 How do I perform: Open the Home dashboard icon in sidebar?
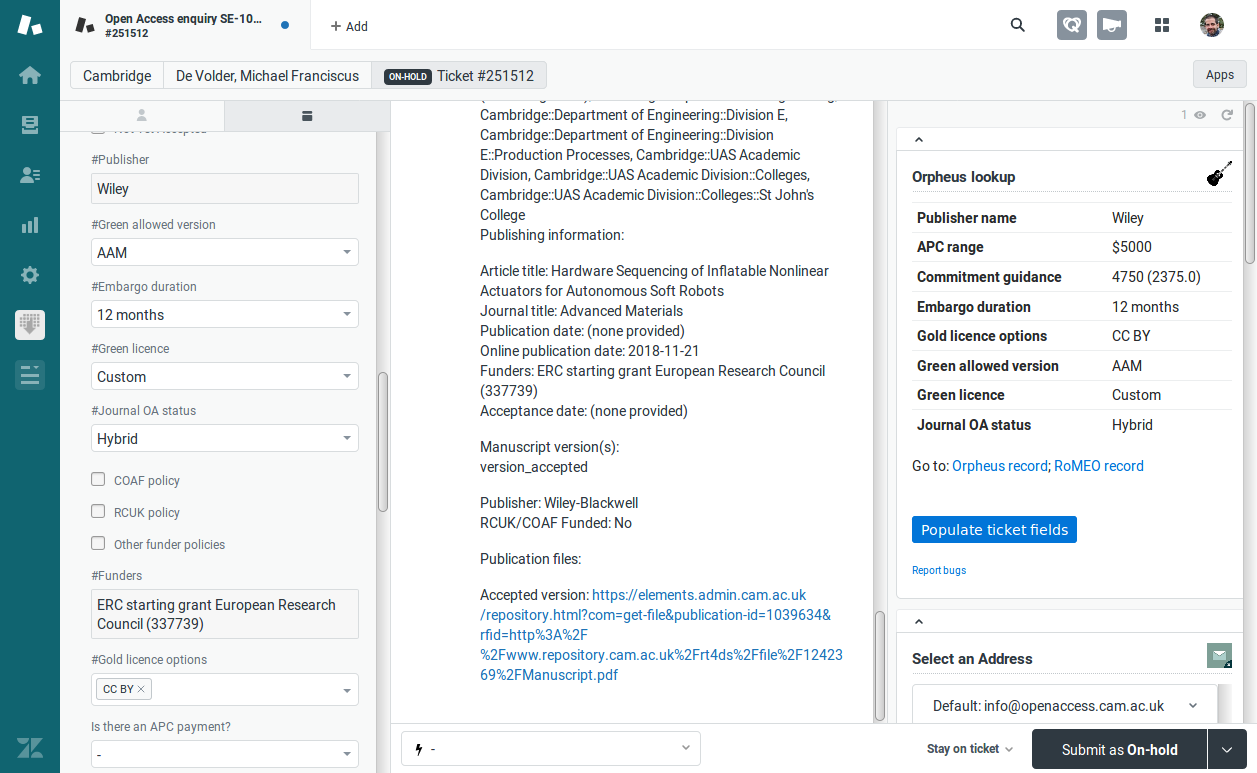(30, 75)
